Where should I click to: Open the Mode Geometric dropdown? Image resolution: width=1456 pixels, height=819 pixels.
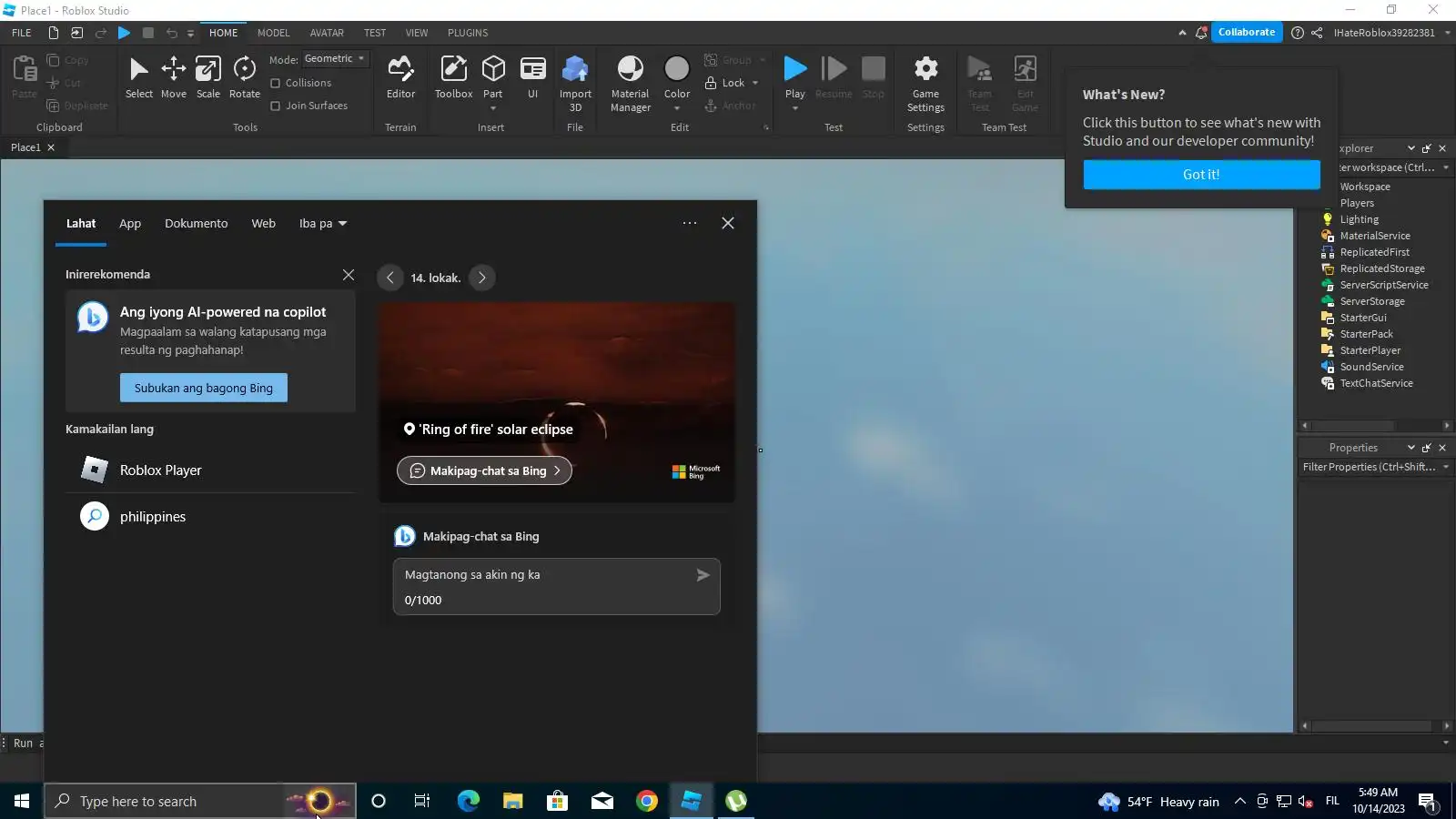tap(335, 58)
